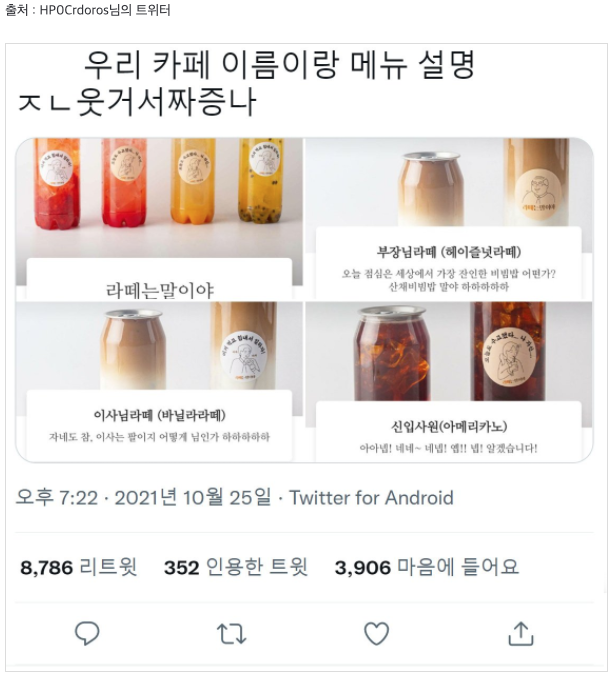This screenshot has width=615, height=677.
Task: Click the Twitter for Android source link
Action: click(371, 498)
